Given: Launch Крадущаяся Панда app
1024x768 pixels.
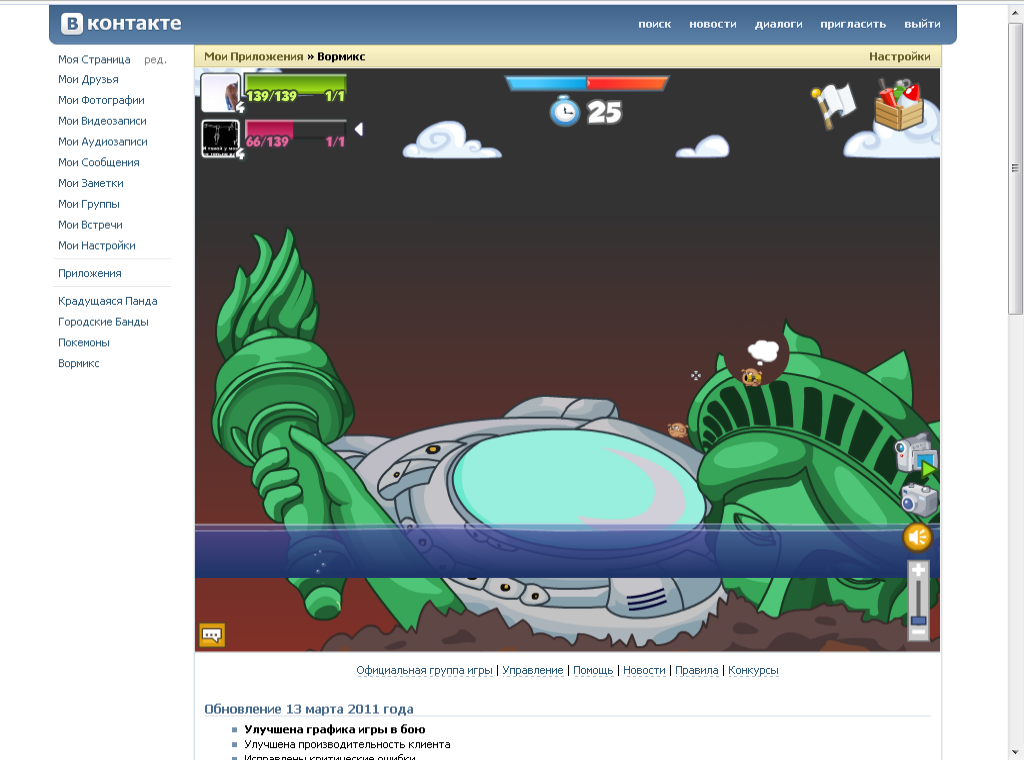Looking at the screenshot, I should 108,301.
